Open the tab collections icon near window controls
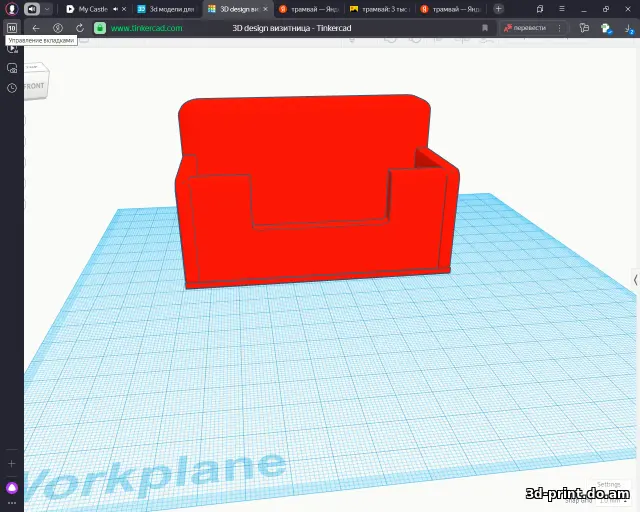The width and height of the screenshot is (640, 512). 540,9
